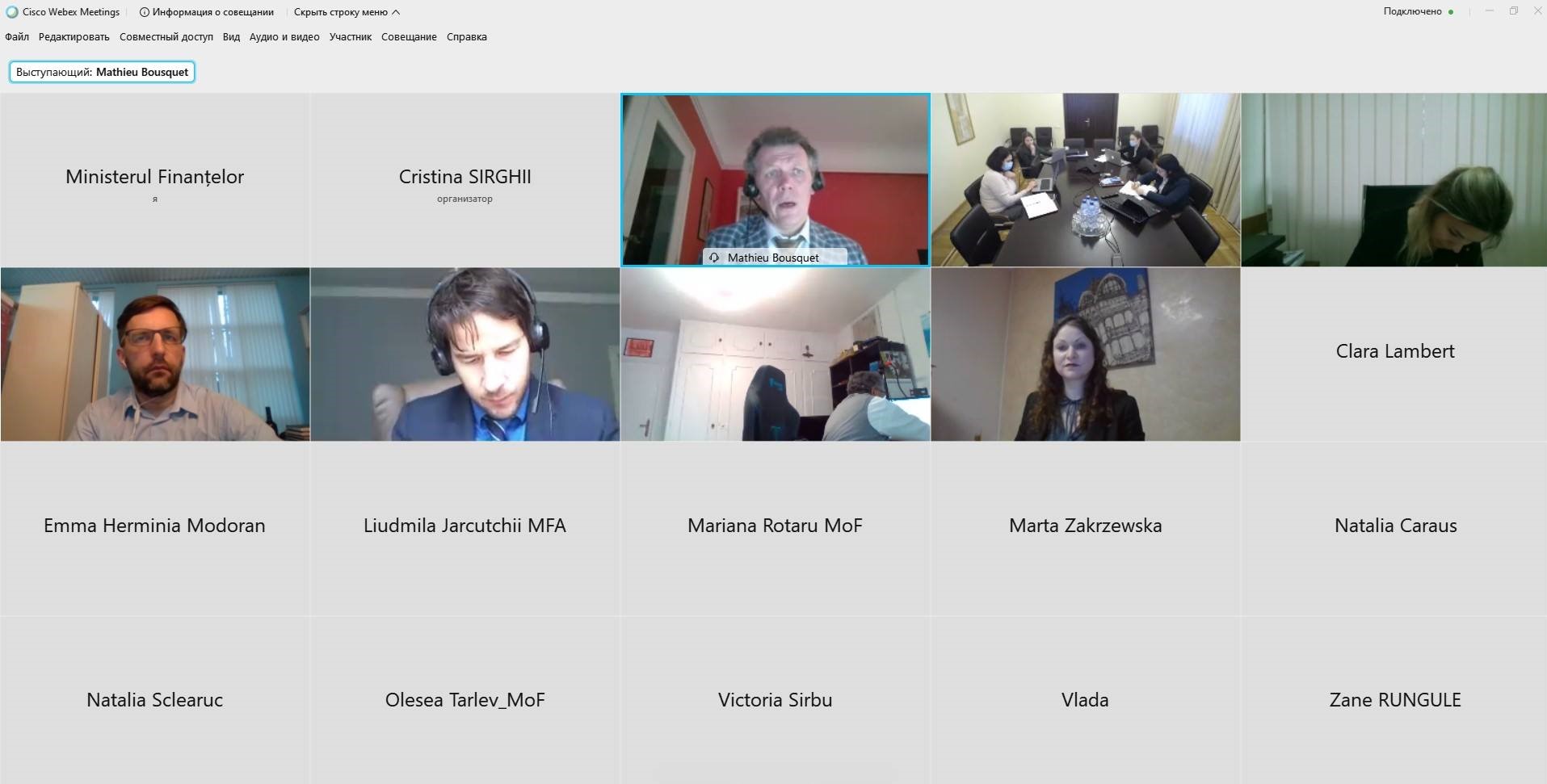
Task: Click the meeting information circle icon
Action: (x=145, y=12)
